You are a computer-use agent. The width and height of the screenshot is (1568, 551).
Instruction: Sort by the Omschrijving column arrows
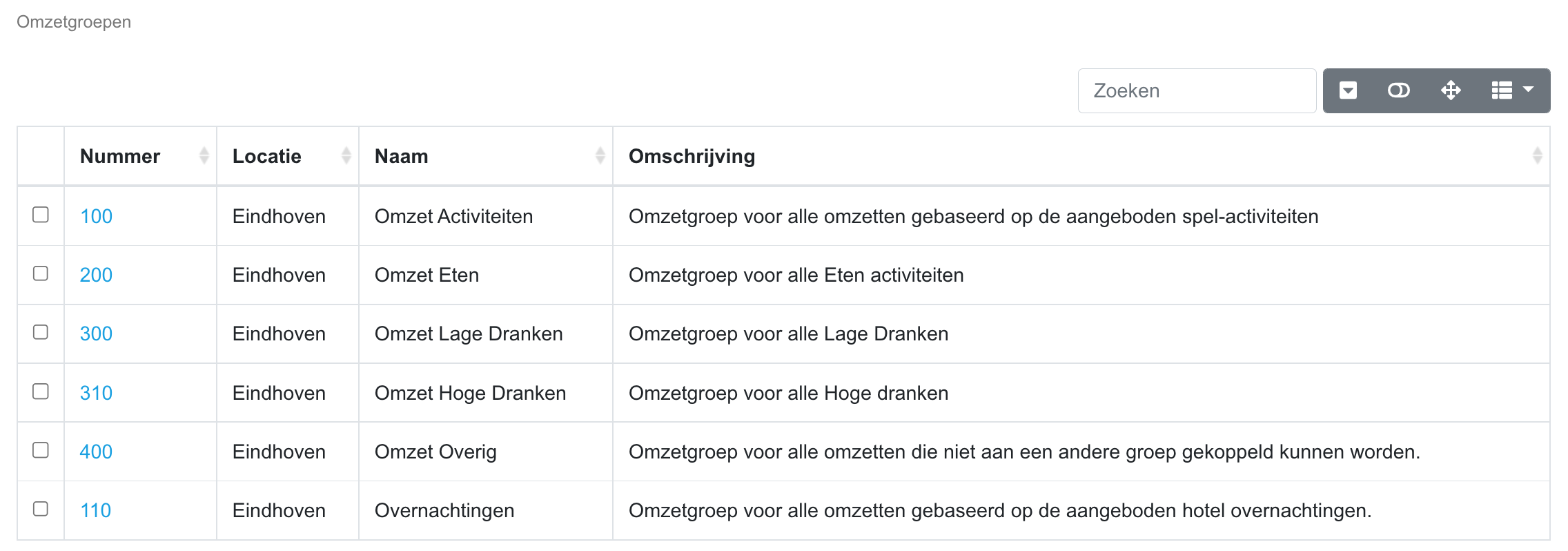point(1537,156)
